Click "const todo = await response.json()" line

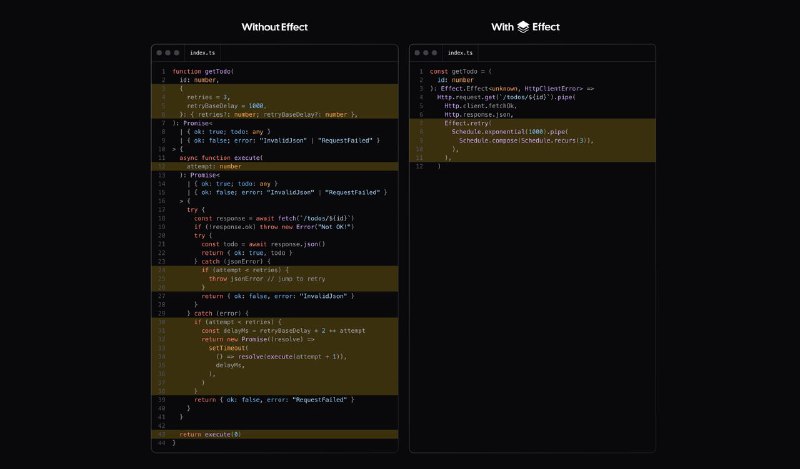point(263,244)
